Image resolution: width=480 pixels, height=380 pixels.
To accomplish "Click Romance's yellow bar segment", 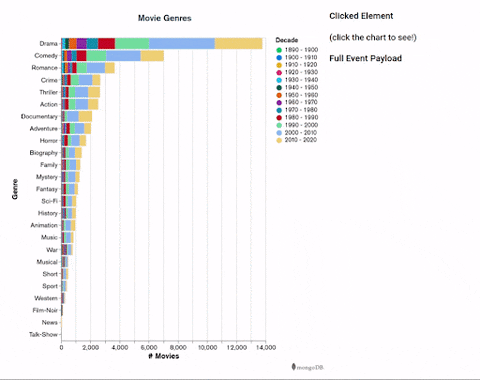I will (x=110, y=68).
